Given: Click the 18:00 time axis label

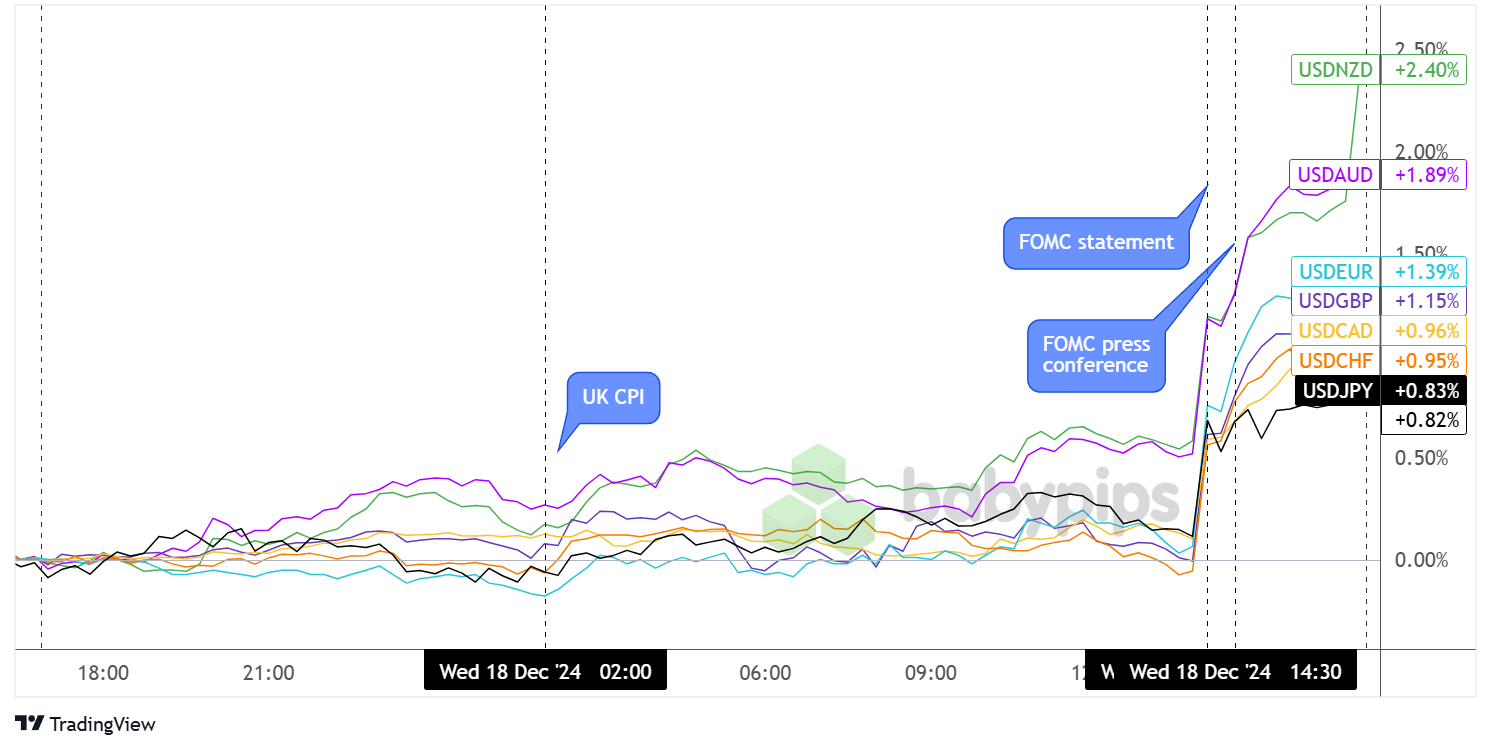Looking at the screenshot, I should point(103,673).
